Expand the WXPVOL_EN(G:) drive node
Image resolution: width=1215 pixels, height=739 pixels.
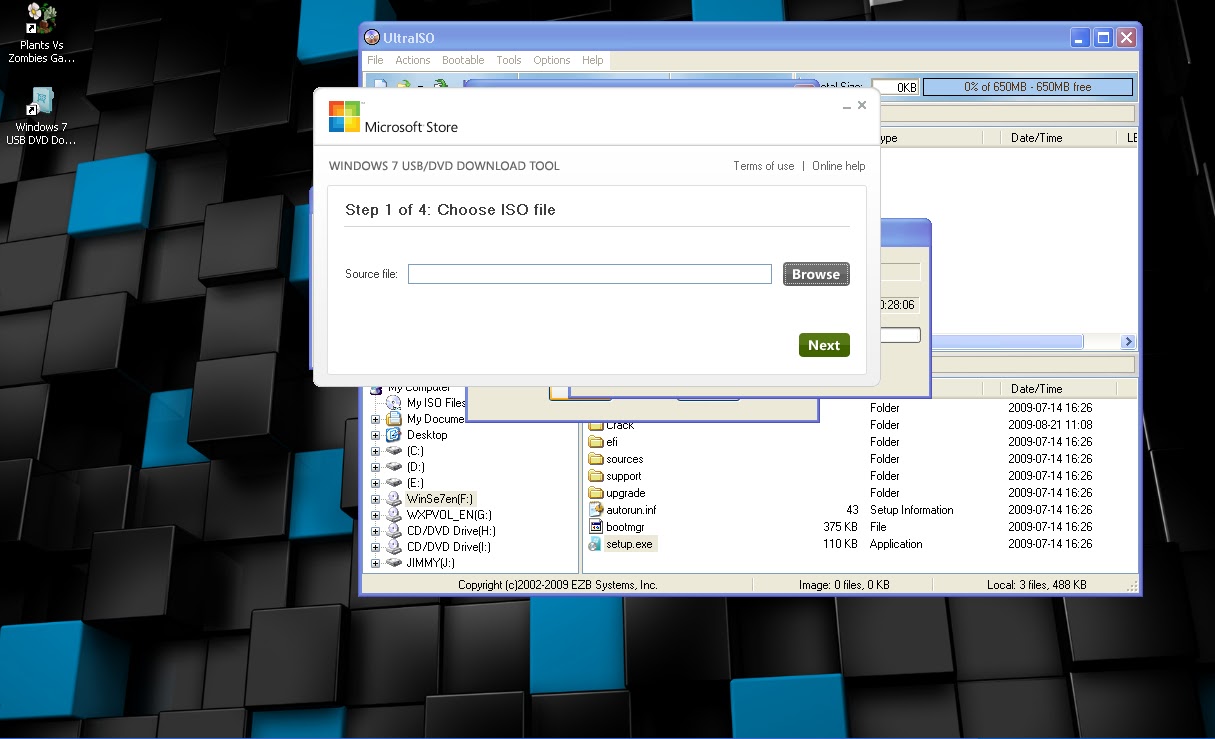coord(376,515)
